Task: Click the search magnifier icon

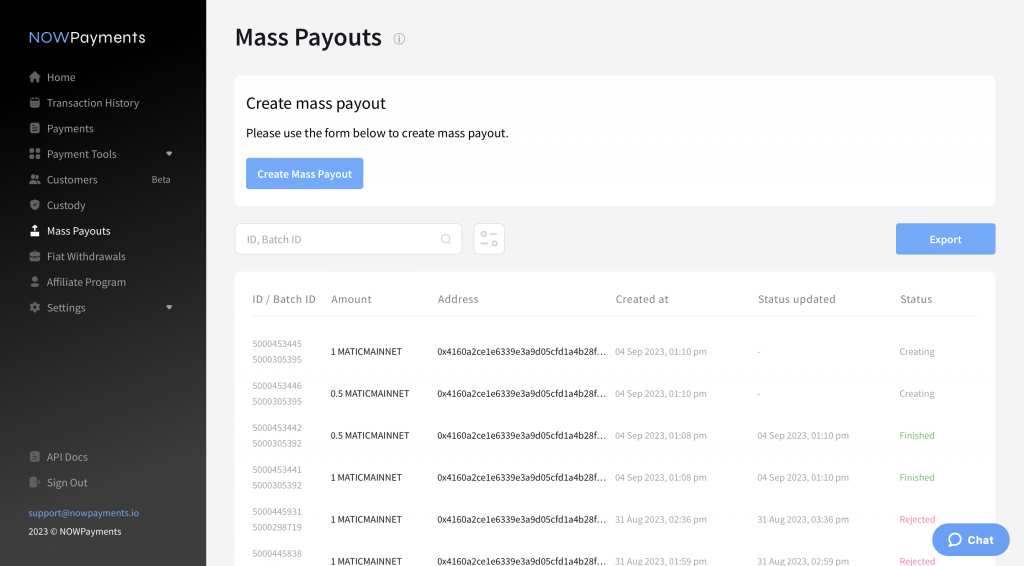Action: tap(446, 239)
